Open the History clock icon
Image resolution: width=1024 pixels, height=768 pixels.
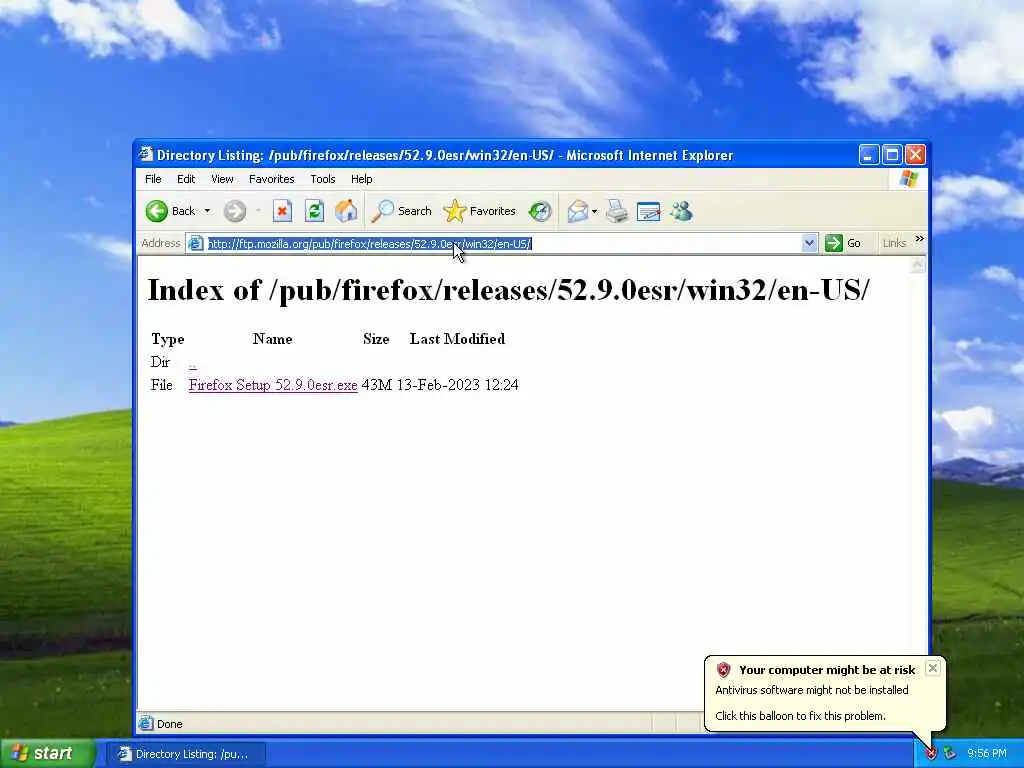[540, 211]
